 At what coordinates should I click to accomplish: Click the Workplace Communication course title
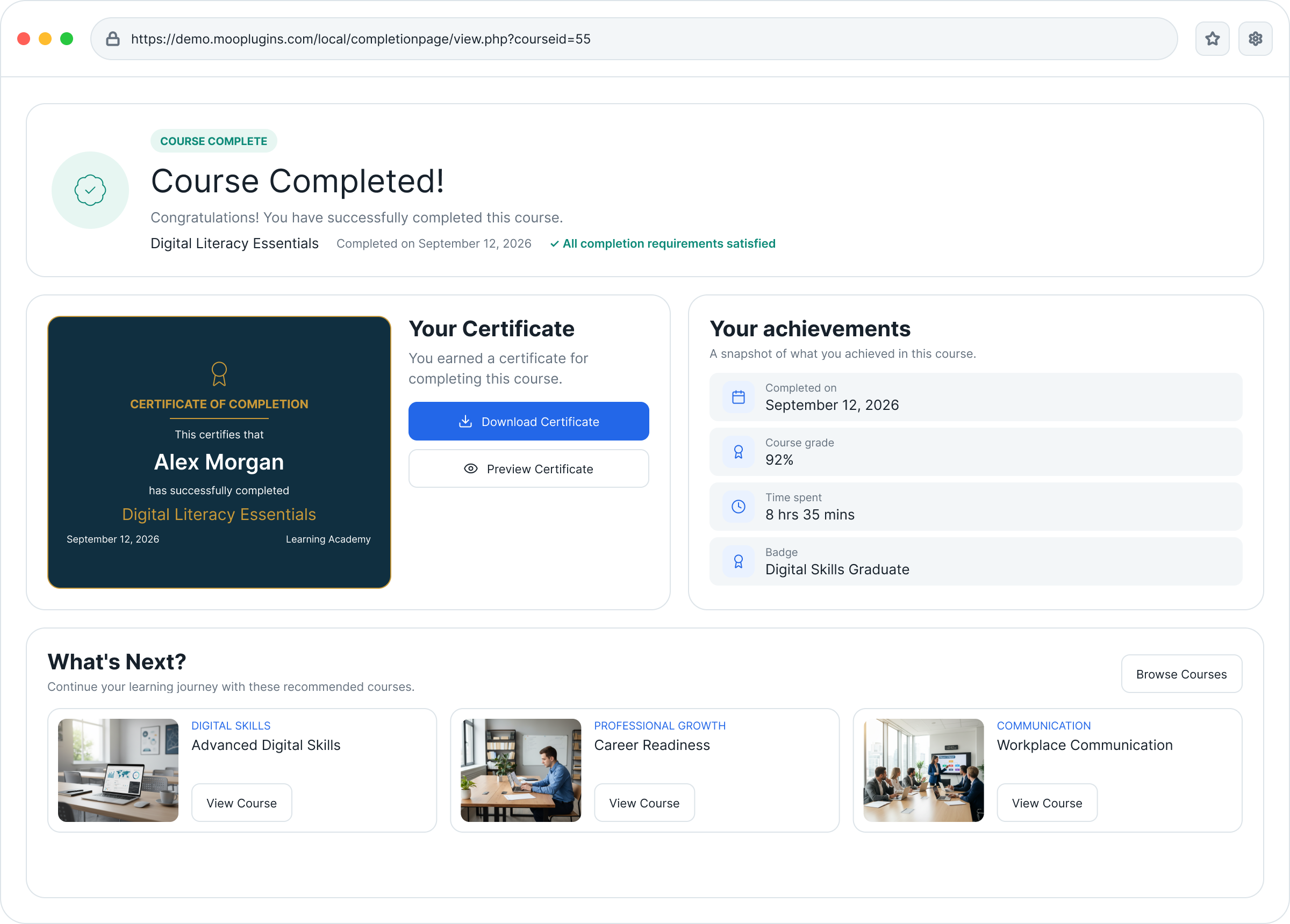1085,745
